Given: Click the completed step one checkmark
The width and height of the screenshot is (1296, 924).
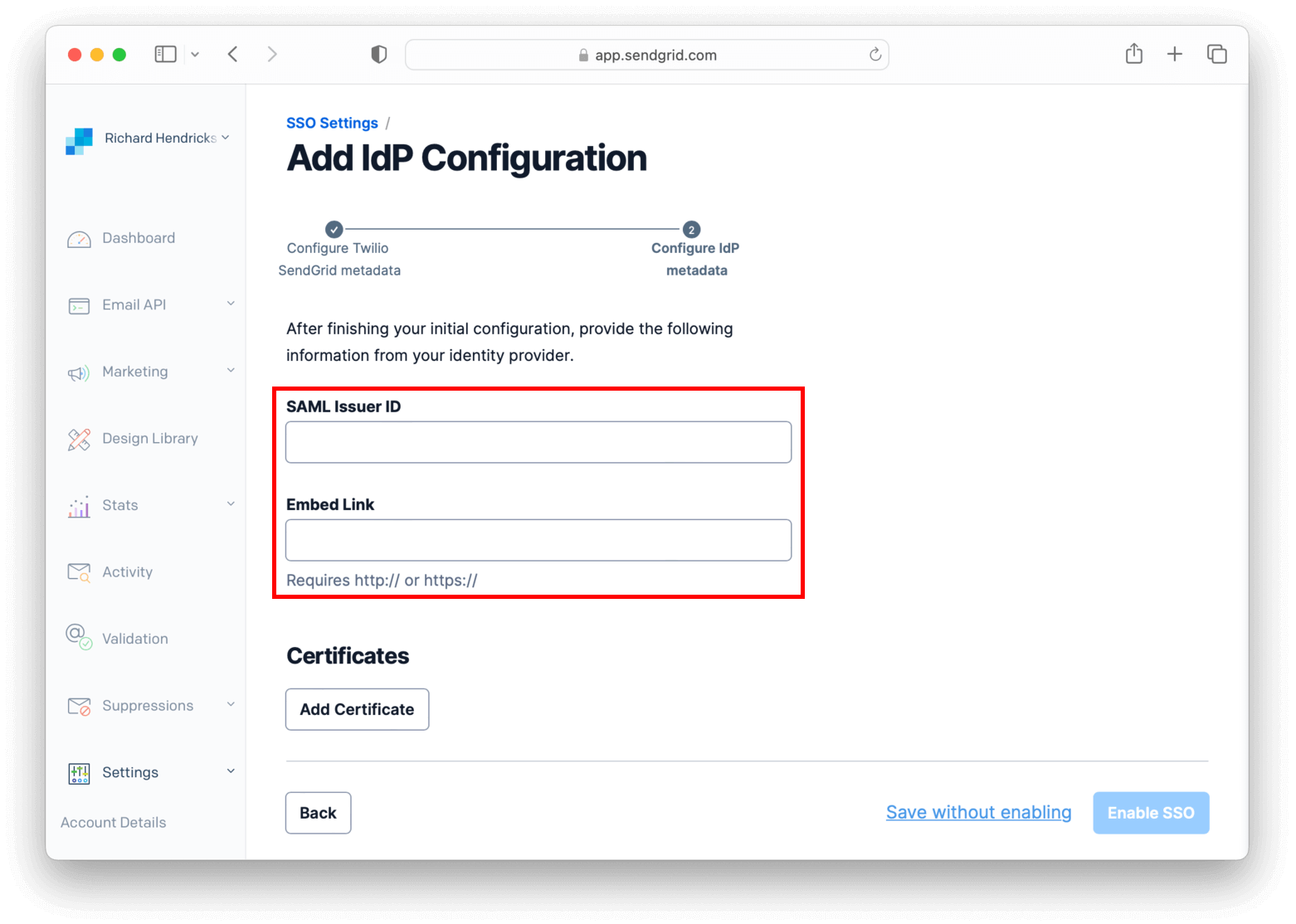Looking at the screenshot, I should (x=334, y=229).
